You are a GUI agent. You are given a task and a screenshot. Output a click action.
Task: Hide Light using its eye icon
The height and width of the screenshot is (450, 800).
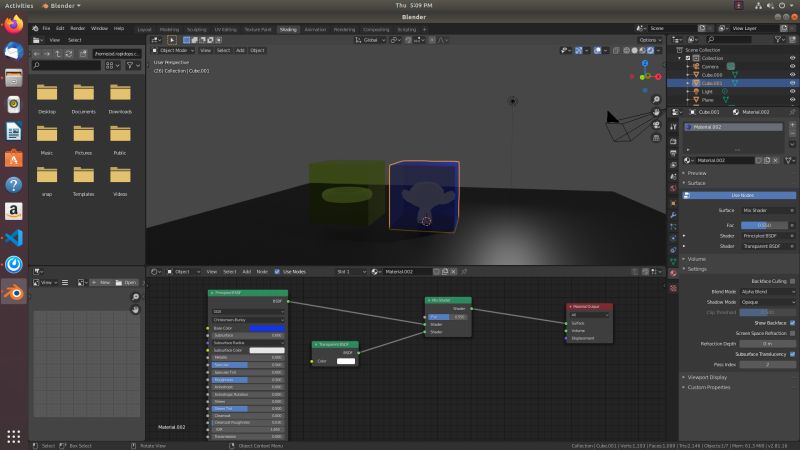tap(792, 91)
